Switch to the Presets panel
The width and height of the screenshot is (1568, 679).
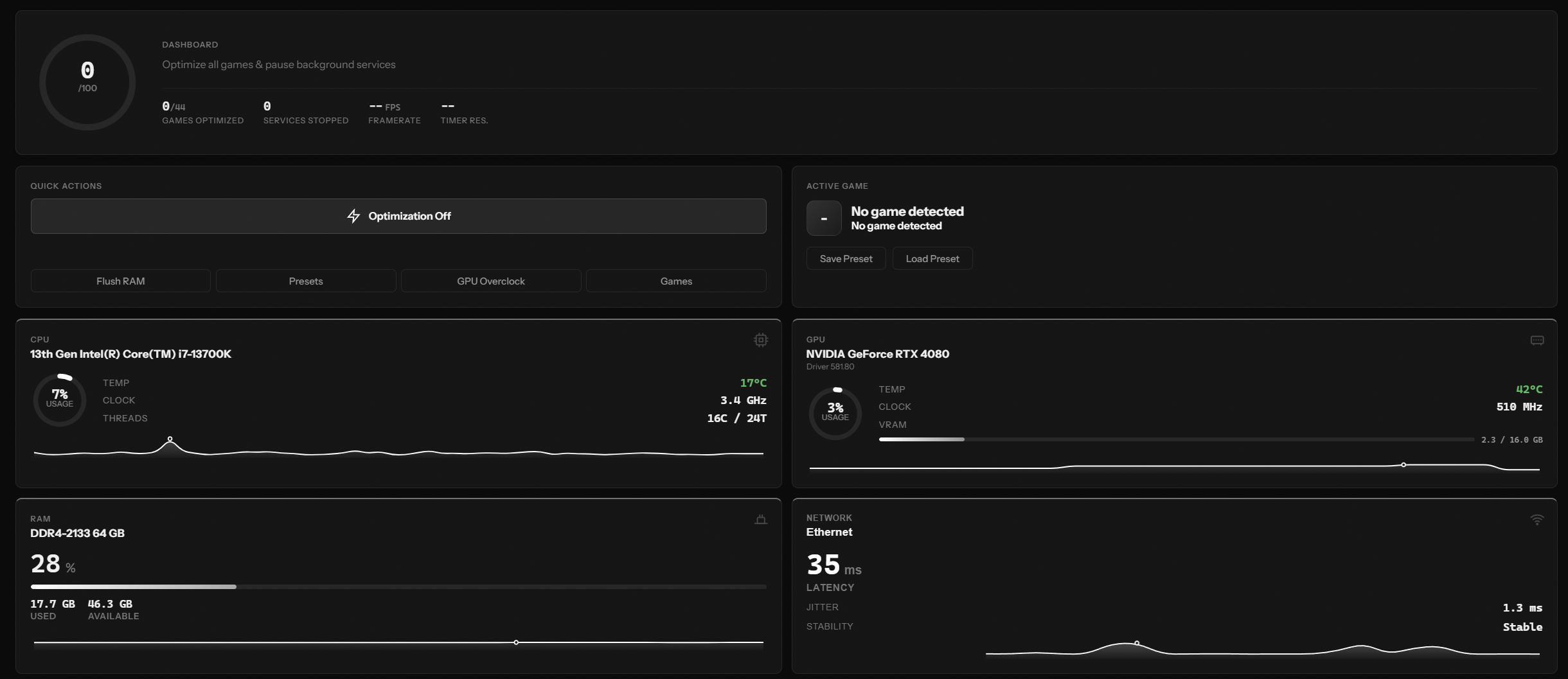tap(306, 281)
